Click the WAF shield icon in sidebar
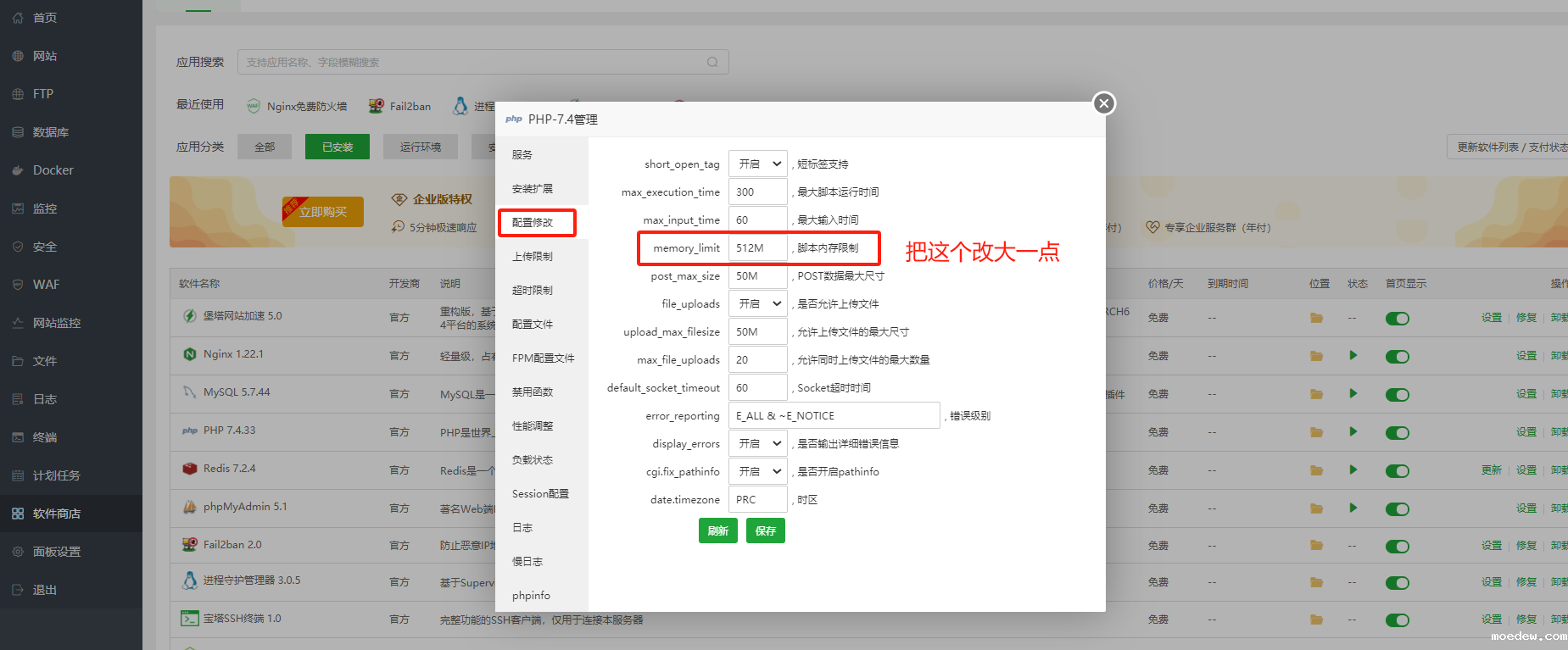Image resolution: width=1568 pixels, height=650 pixels. click(x=18, y=285)
